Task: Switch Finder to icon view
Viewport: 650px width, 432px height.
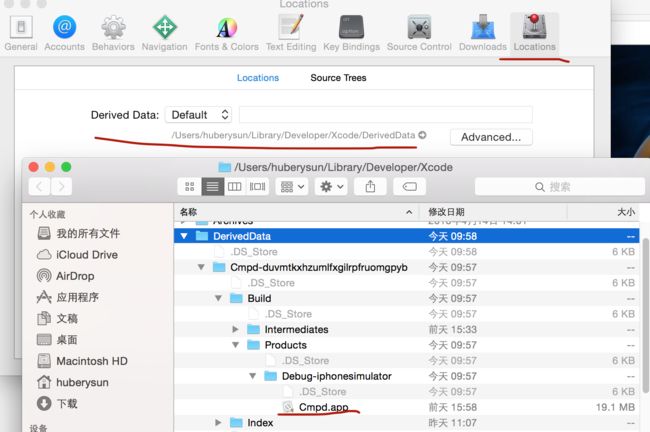Action: coord(189,187)
